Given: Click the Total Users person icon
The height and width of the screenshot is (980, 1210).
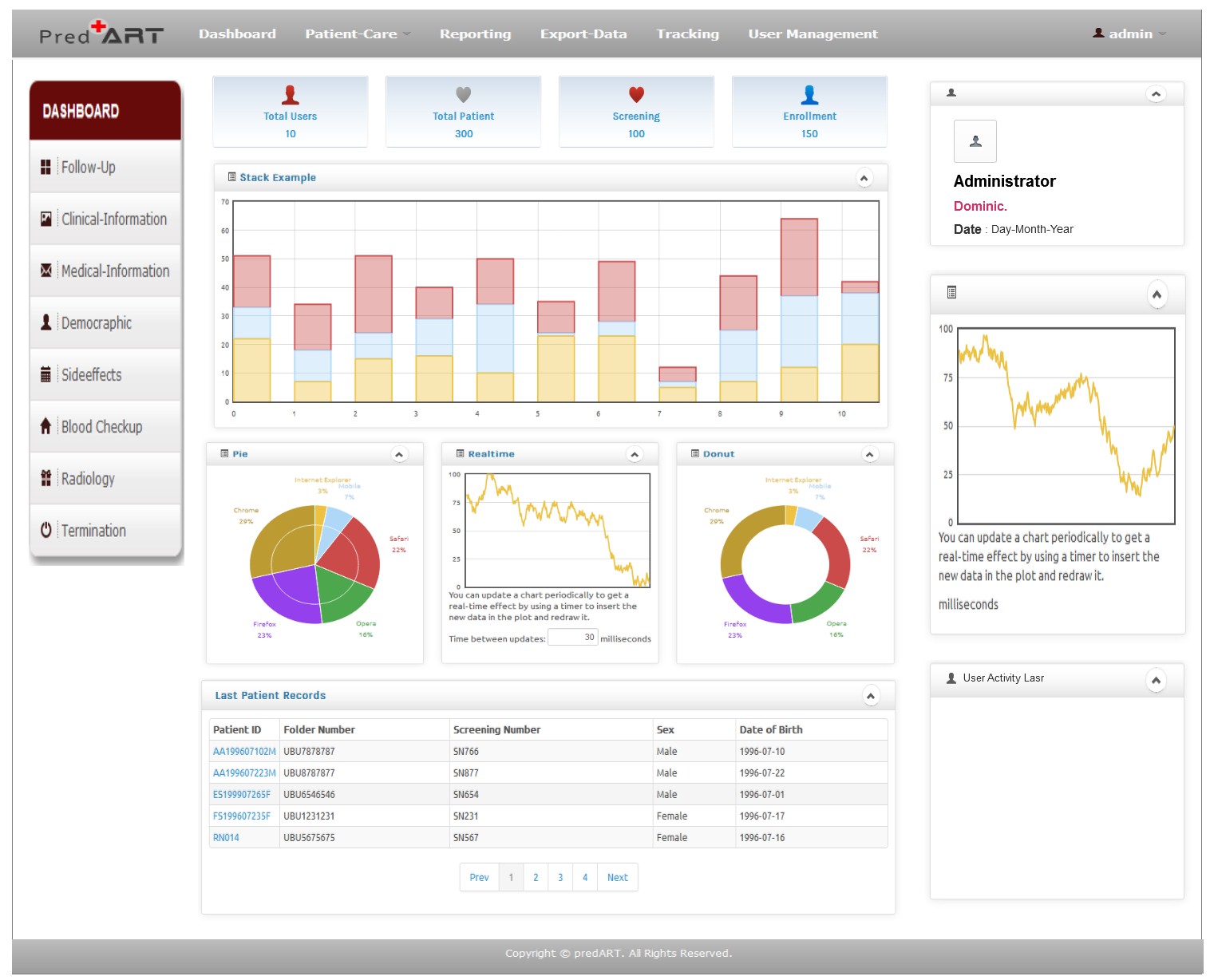Looking at the screenshot, I should (291, 95).
